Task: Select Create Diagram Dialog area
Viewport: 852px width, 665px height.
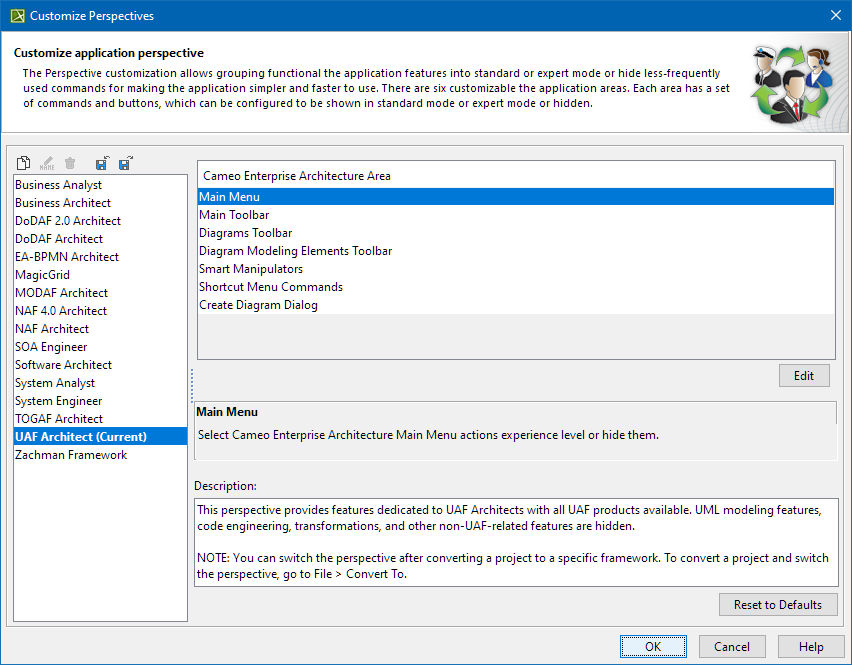Action: [x=258, y=305]
